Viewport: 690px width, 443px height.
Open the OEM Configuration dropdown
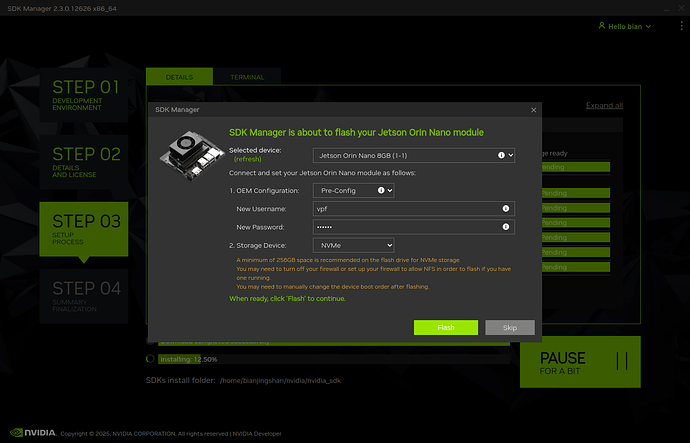coord(353,190)
